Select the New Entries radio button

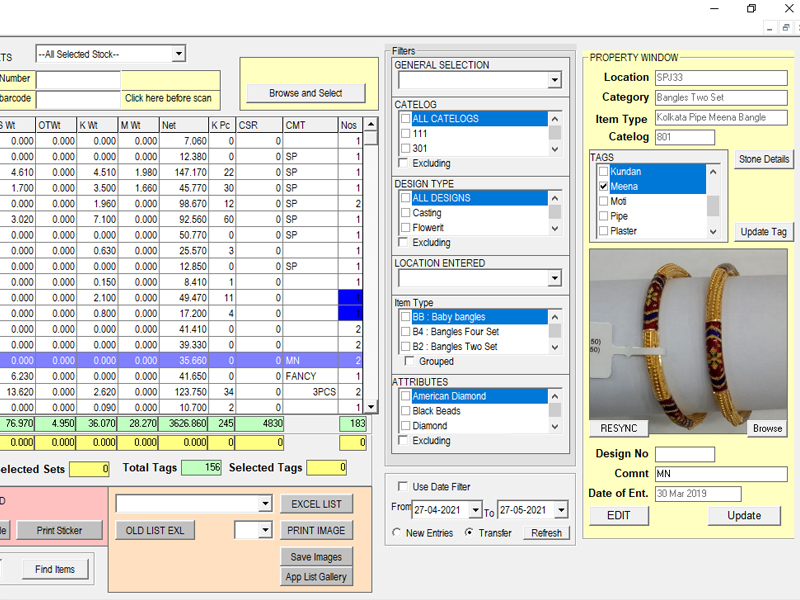(396, 532)
